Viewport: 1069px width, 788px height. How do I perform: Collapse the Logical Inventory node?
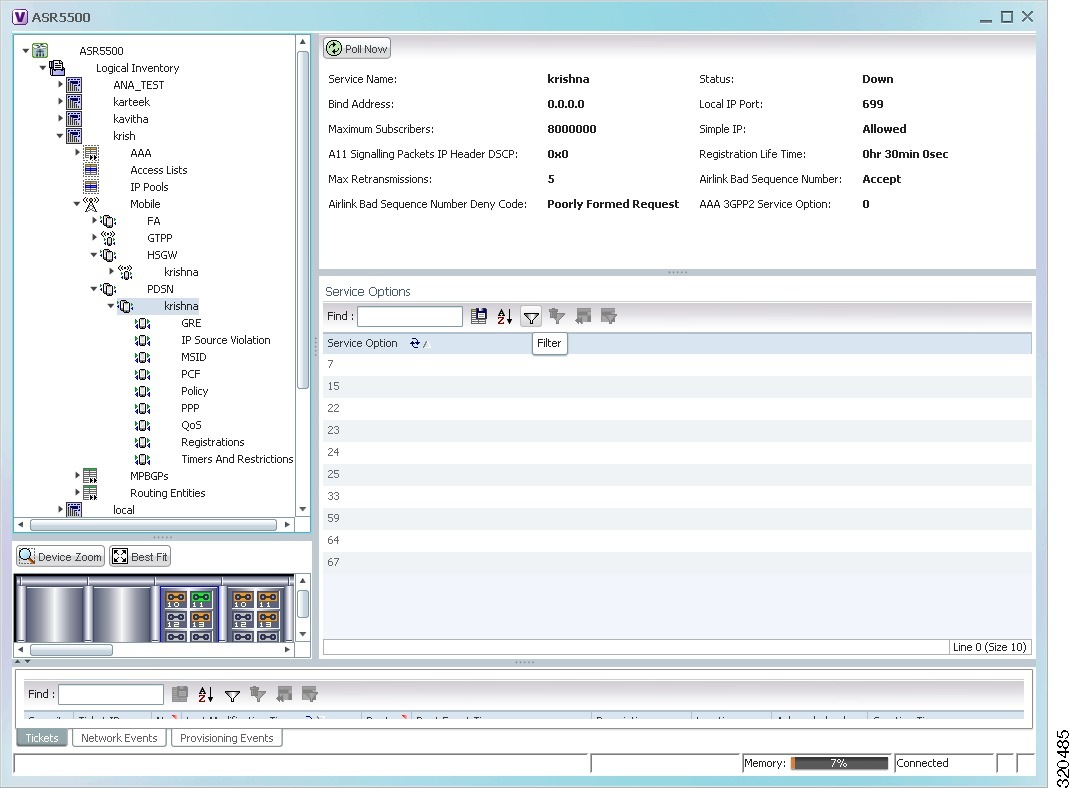(x=43, y=67)
